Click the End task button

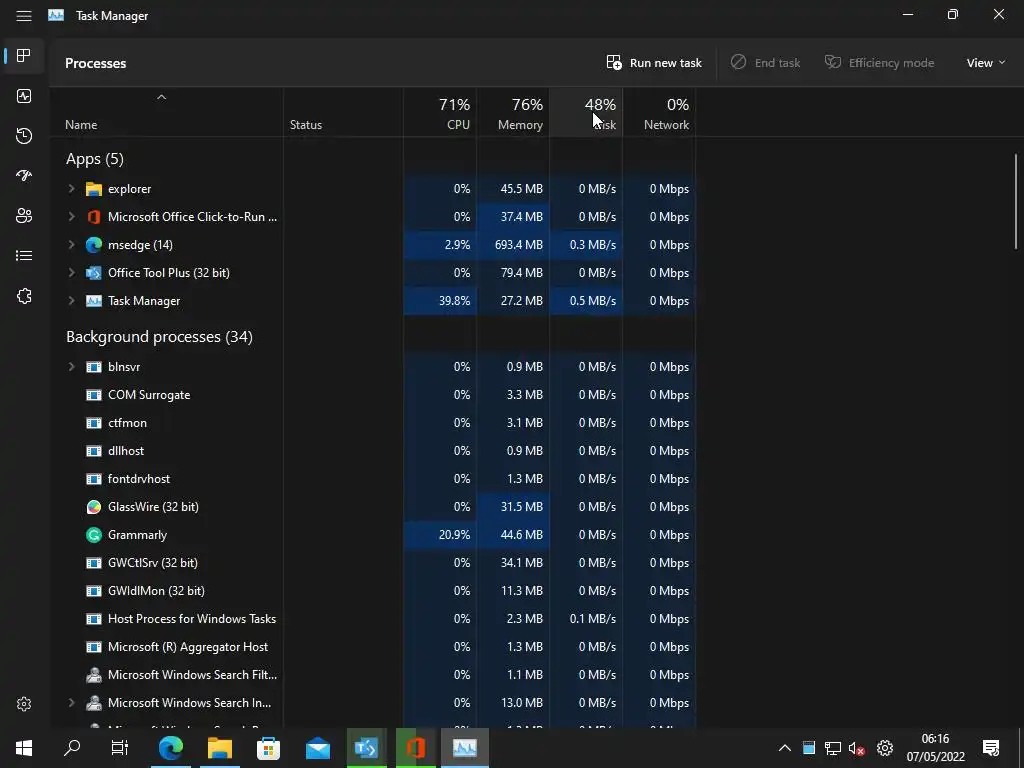tap(765, 63)
